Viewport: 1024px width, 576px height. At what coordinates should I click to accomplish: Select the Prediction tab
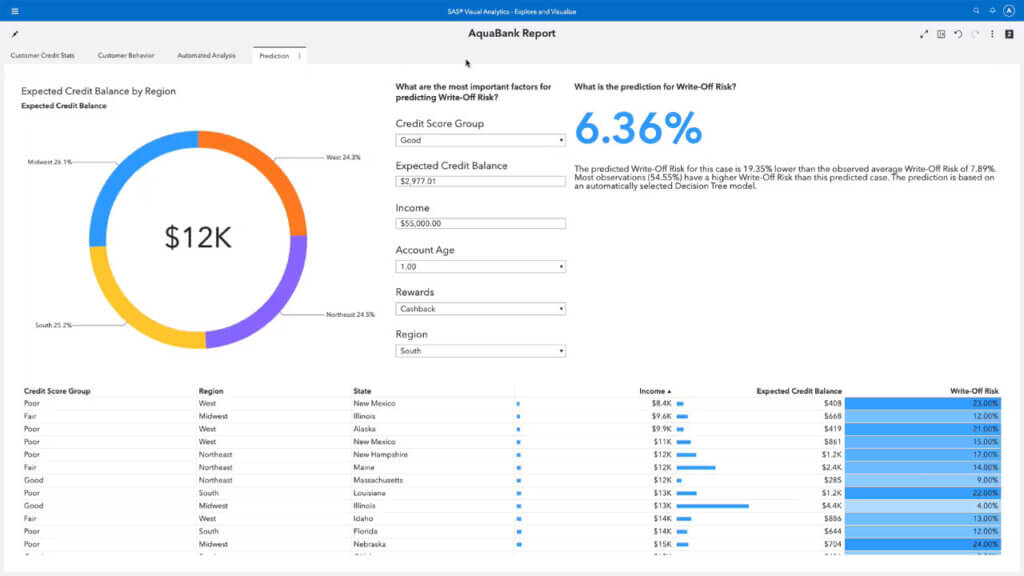[x=274, y=56]
